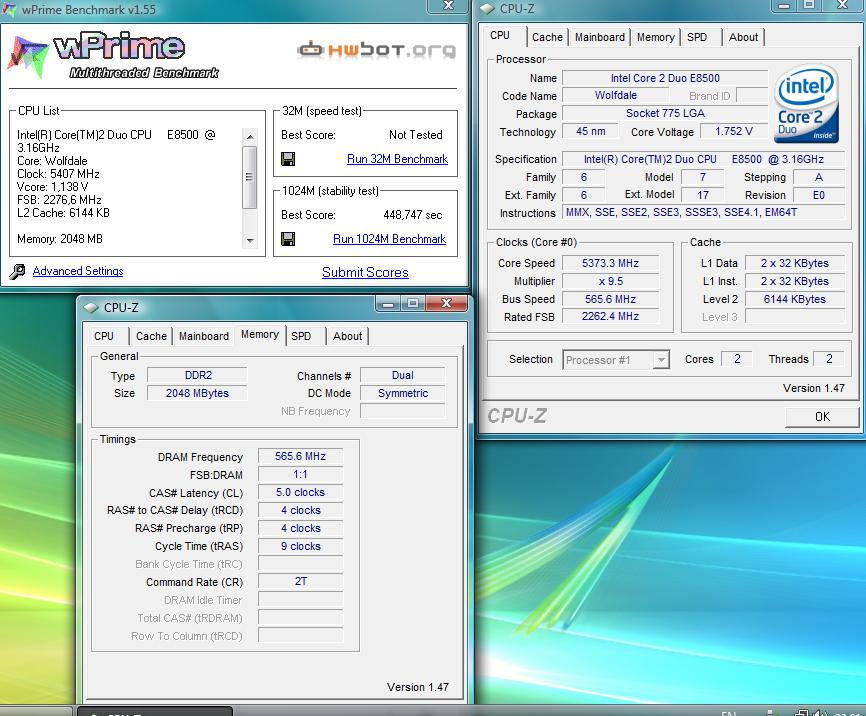
Task: Run the 1024M Benchmark
Action: 389,239
